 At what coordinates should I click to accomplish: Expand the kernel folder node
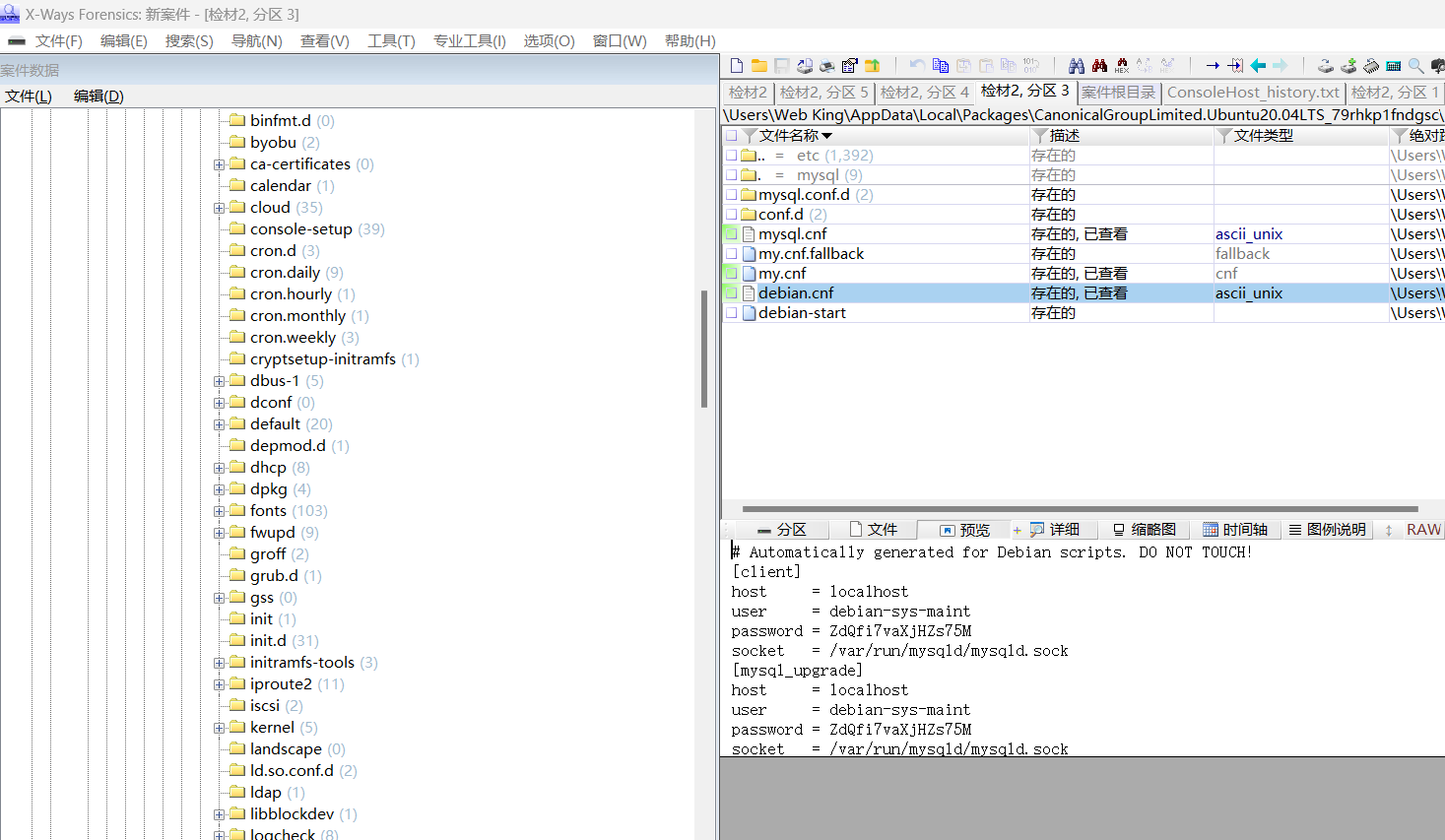point(220,728)
